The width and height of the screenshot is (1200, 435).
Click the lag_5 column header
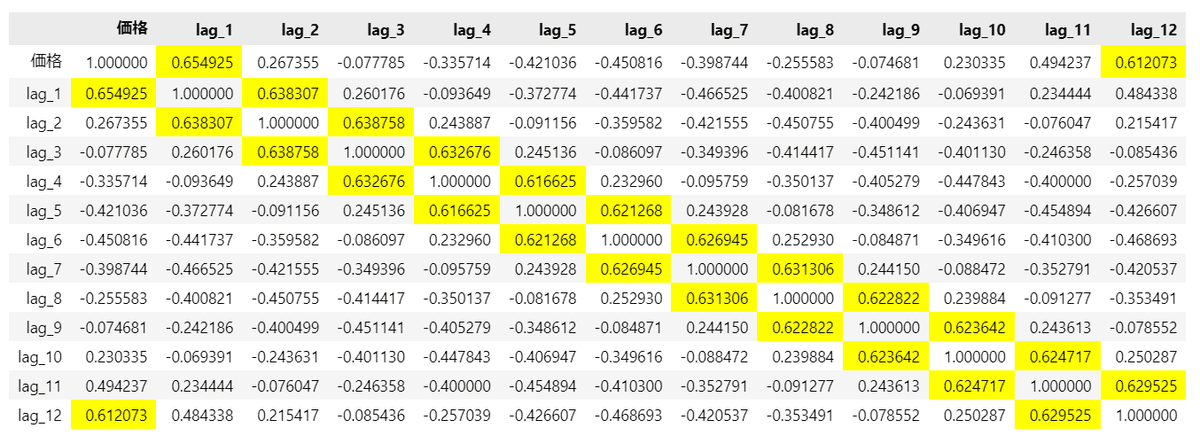[x=557, y=30]
